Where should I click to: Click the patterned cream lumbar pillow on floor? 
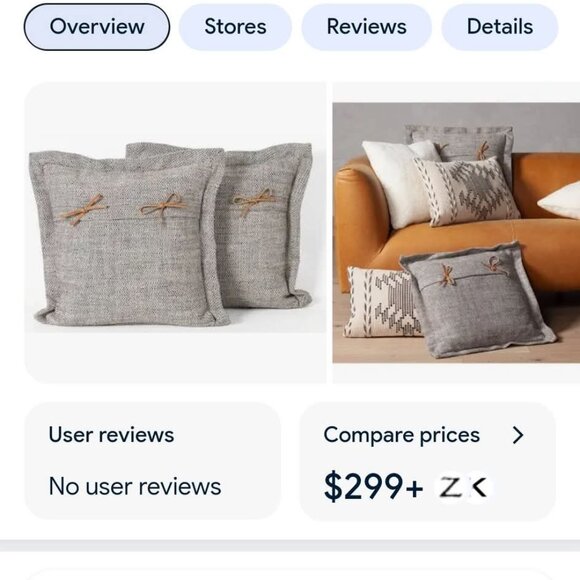[x=385, y=302]
